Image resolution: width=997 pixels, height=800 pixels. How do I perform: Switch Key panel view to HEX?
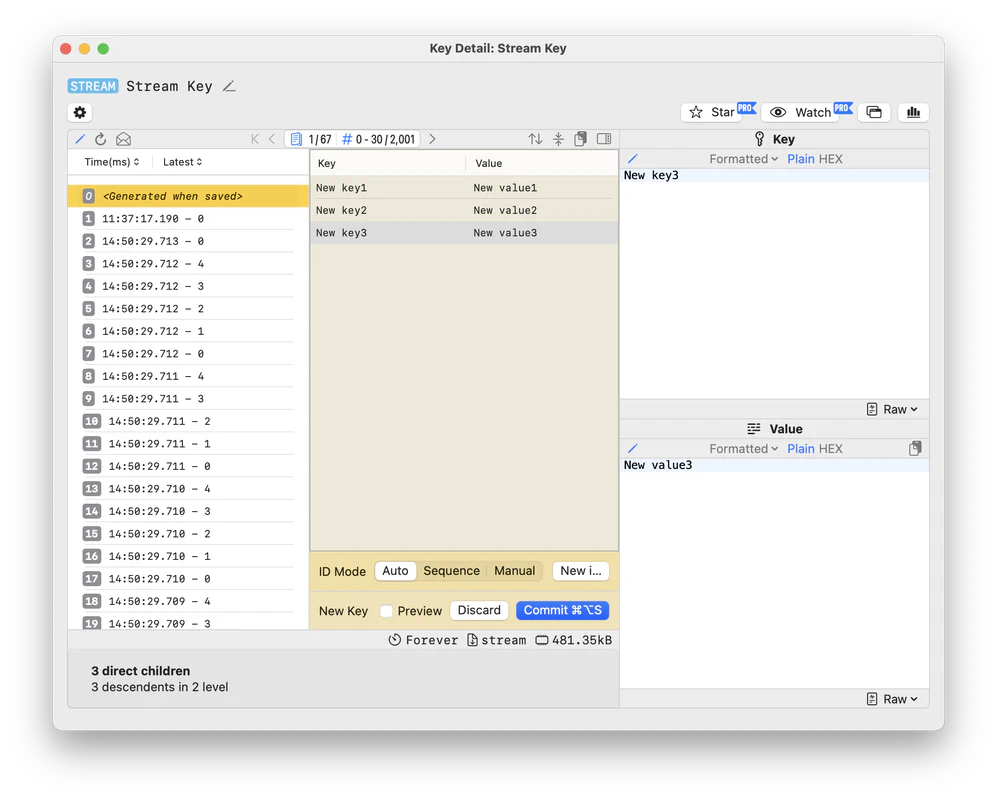point(830,159)
